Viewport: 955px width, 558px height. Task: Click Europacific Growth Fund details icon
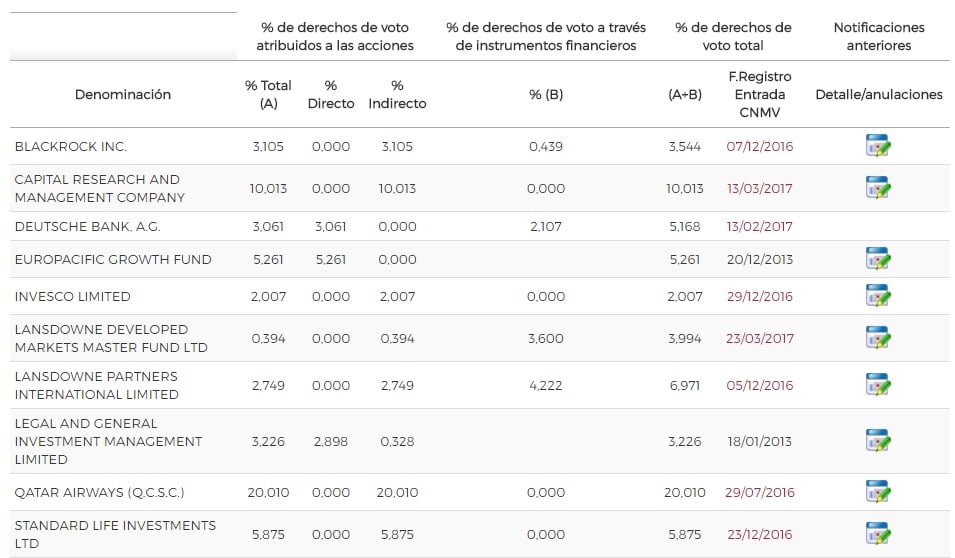pos(878,259)
